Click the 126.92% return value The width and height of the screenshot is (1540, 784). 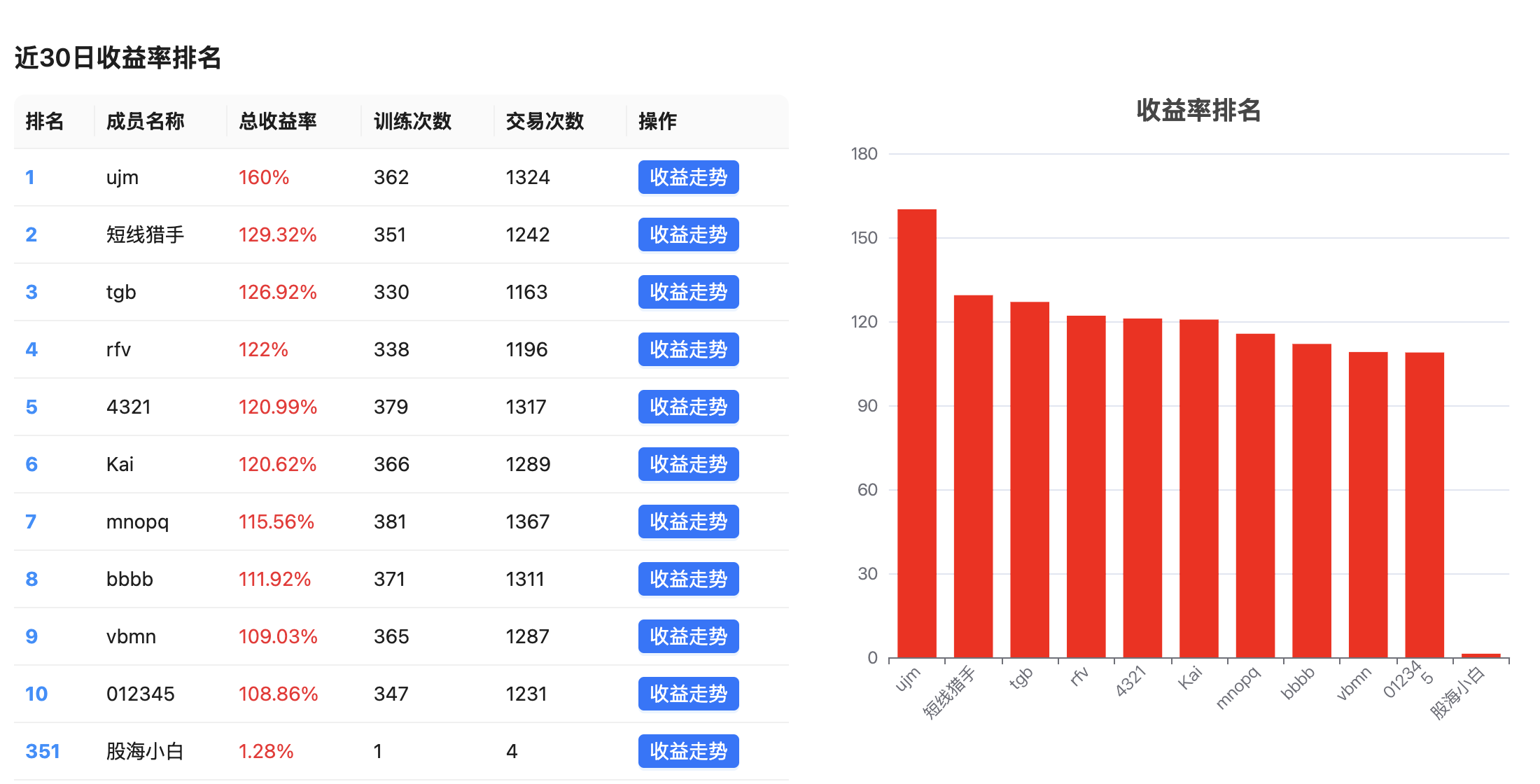coord(277,292)
